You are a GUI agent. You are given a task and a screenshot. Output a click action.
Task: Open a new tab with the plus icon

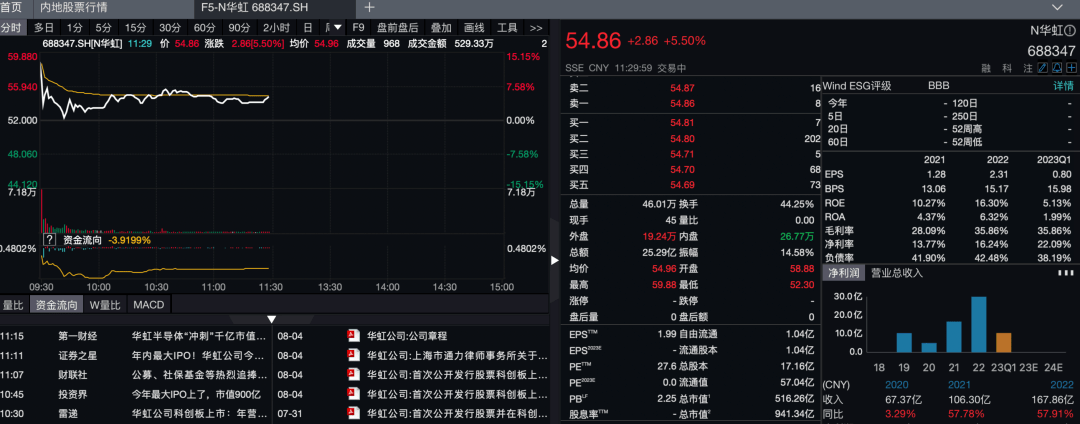tap(369, 8)
